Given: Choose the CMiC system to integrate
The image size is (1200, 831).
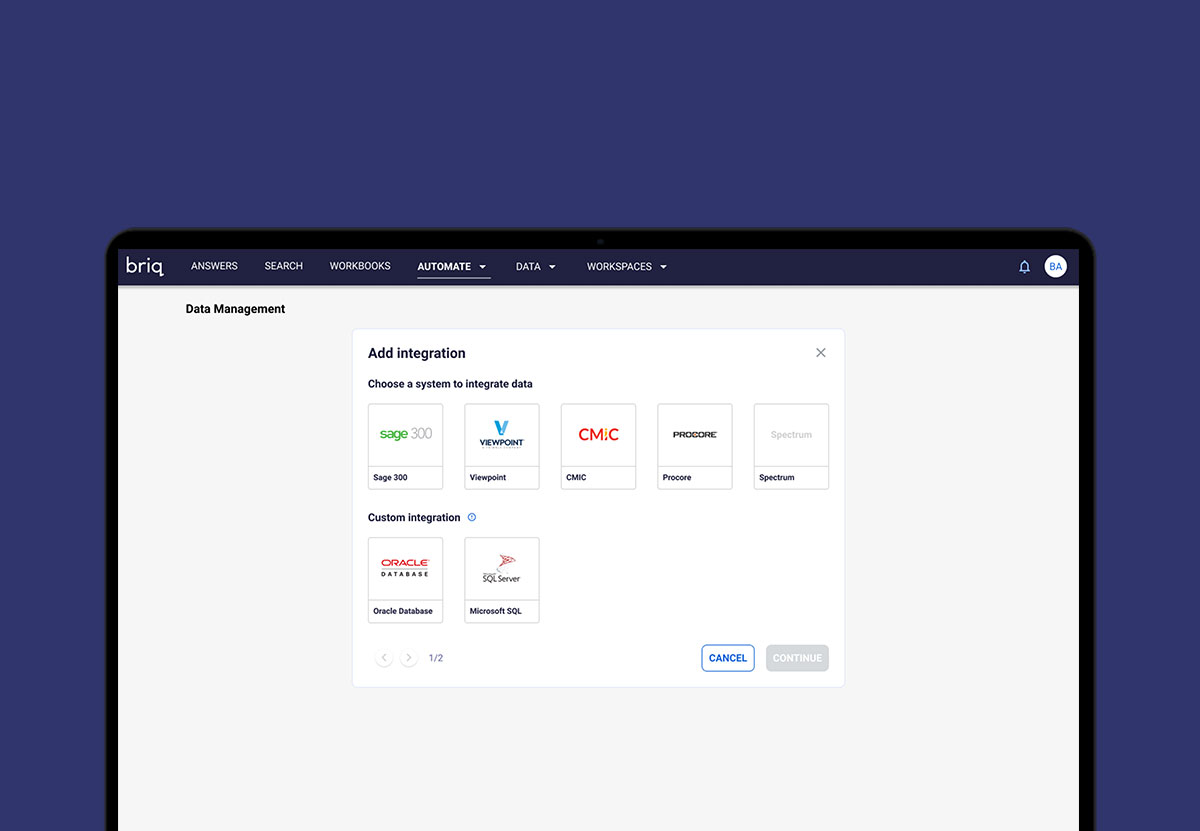Looking at the screenshot, I should coord(598,445).
